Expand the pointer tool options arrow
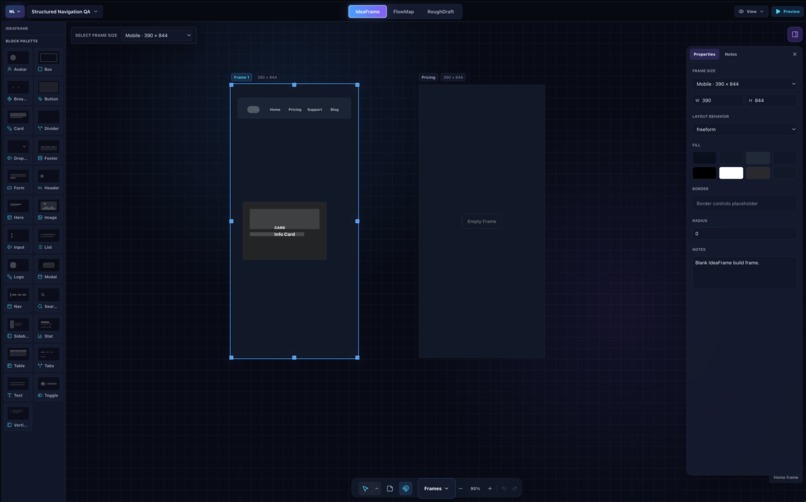806x502 pixels. click(x=377, y=489)
